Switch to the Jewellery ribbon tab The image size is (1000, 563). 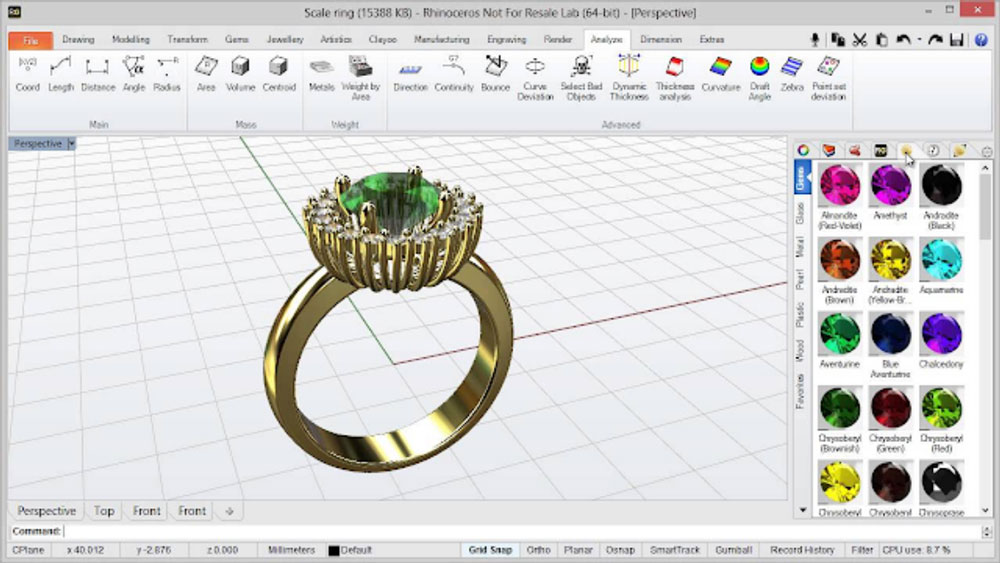[285, 40]
